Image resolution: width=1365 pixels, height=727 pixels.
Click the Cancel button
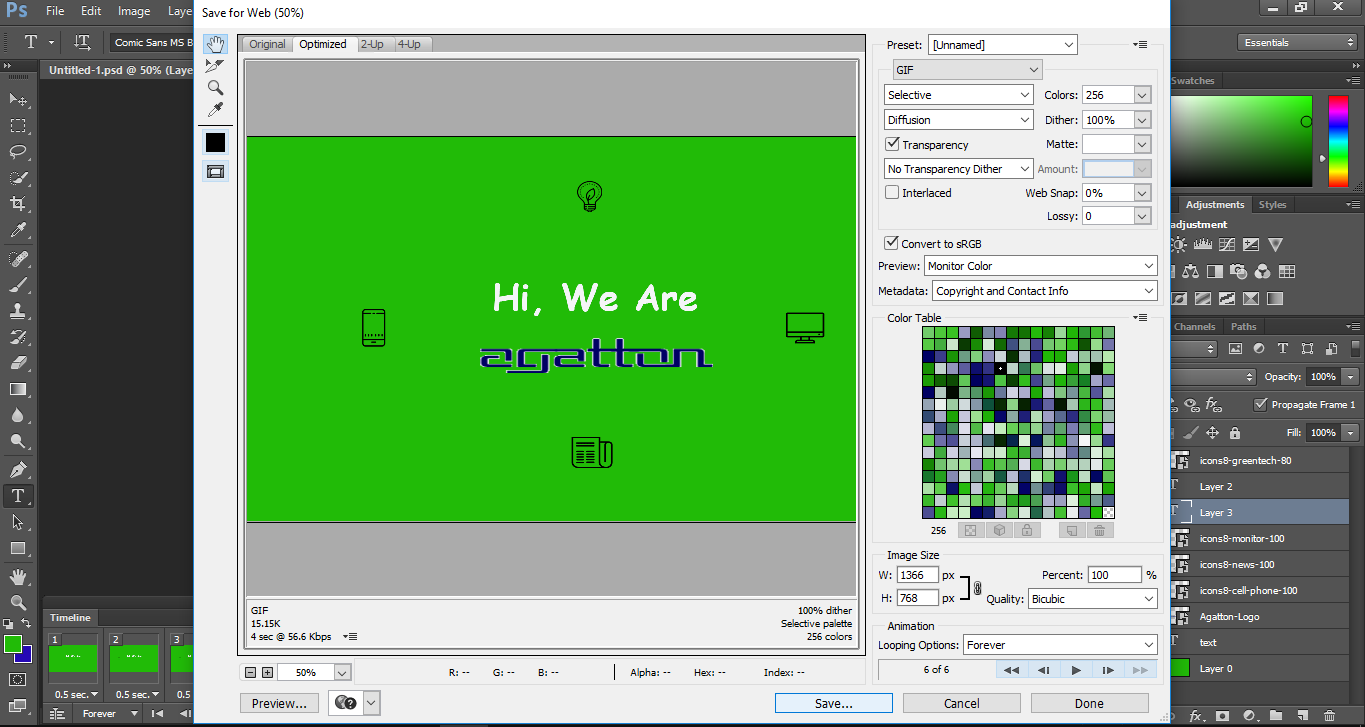click(x=962, y=703)
